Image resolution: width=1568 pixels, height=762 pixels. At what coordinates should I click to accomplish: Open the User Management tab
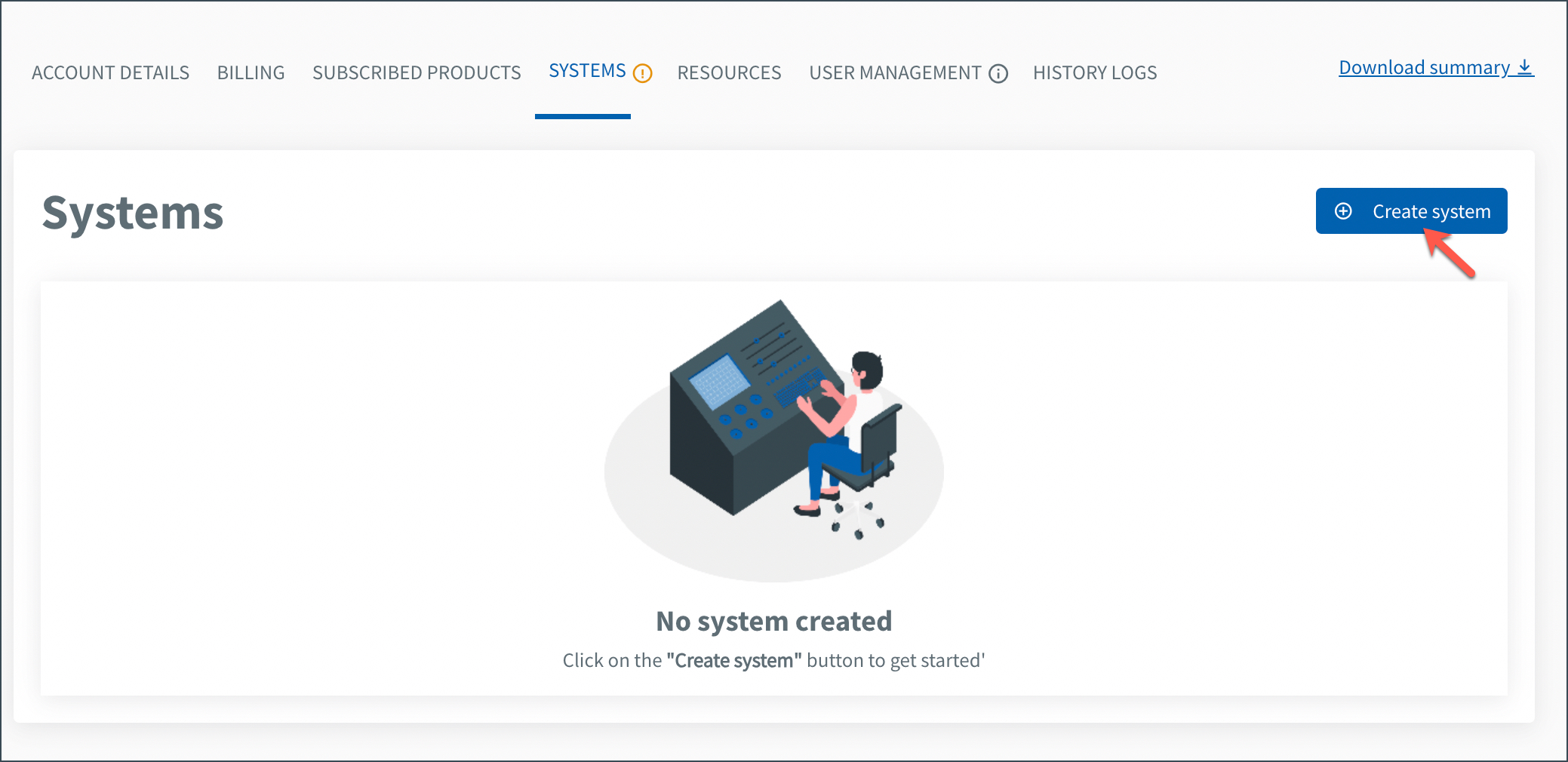click(x=895, y=72)
